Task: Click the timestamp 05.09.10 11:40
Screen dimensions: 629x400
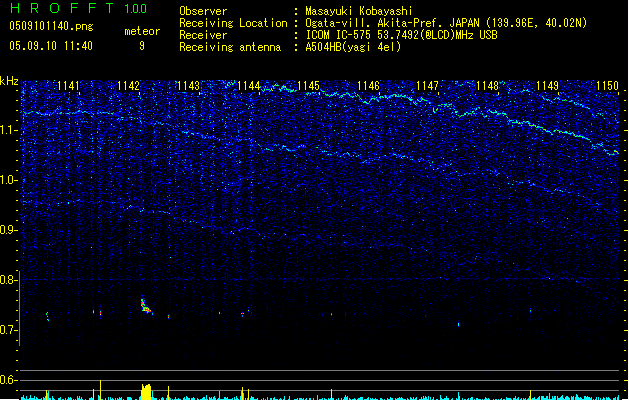Action: [51, 46]
